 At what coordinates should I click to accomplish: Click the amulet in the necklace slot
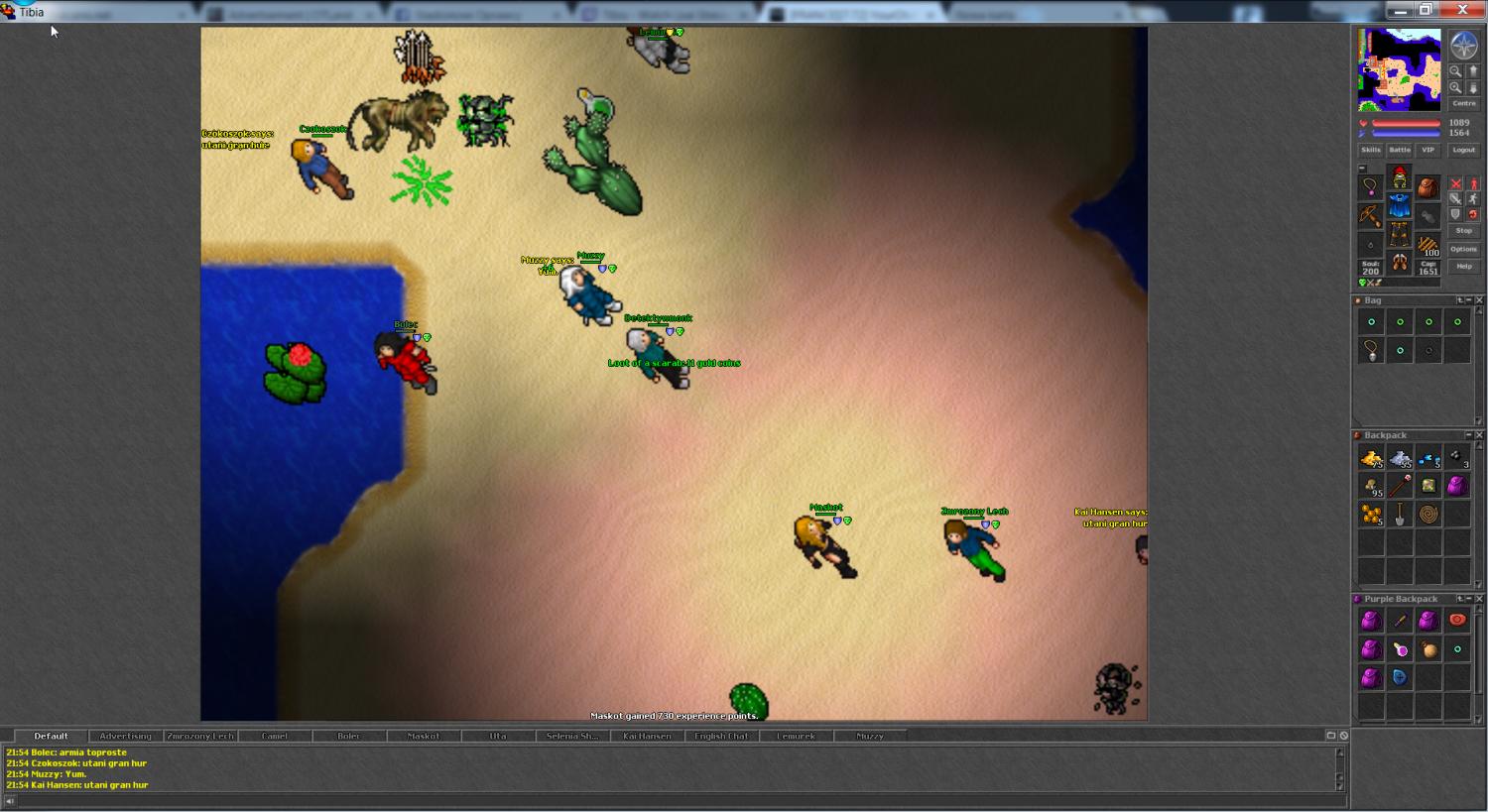1370,186
